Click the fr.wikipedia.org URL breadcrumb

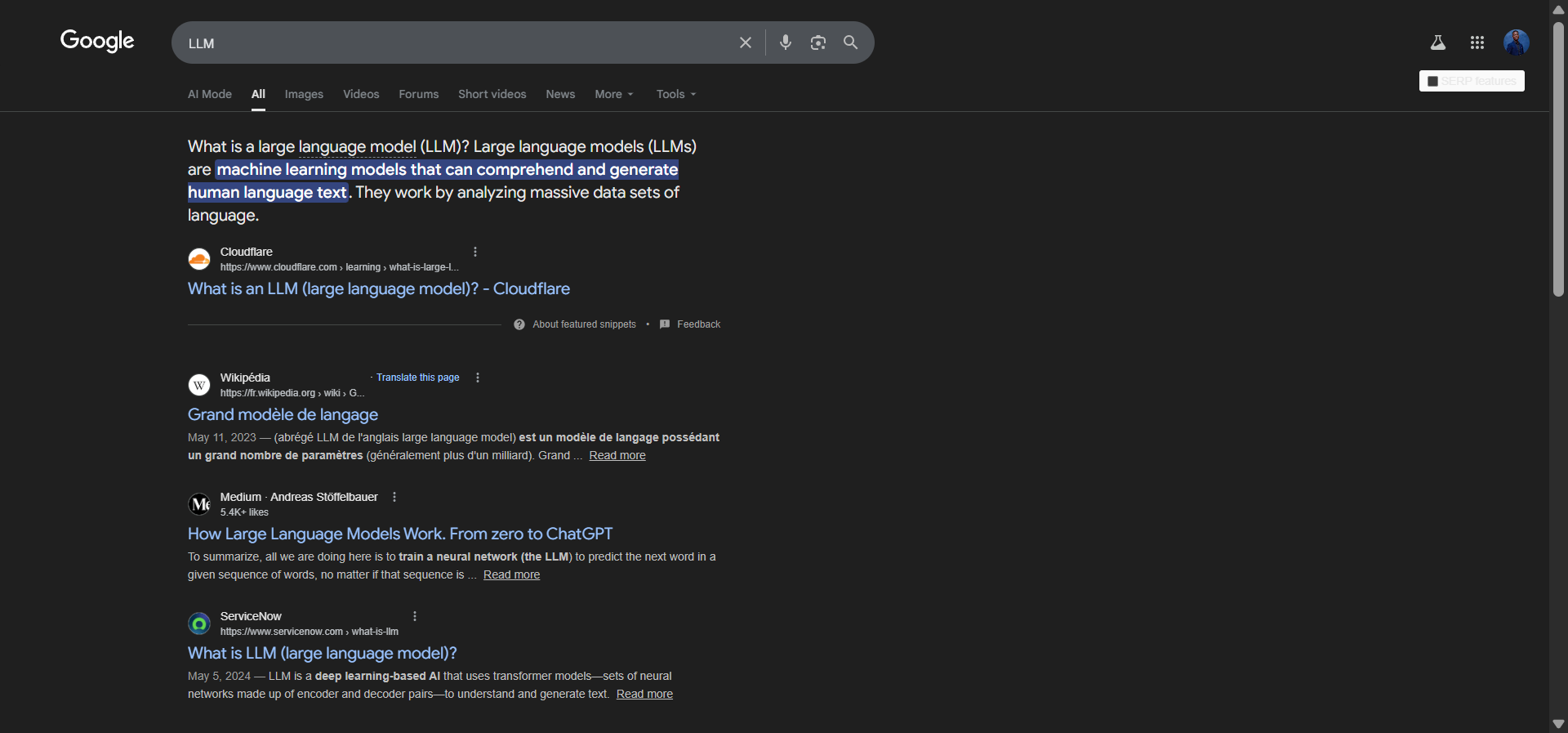(x=292, y=393)
